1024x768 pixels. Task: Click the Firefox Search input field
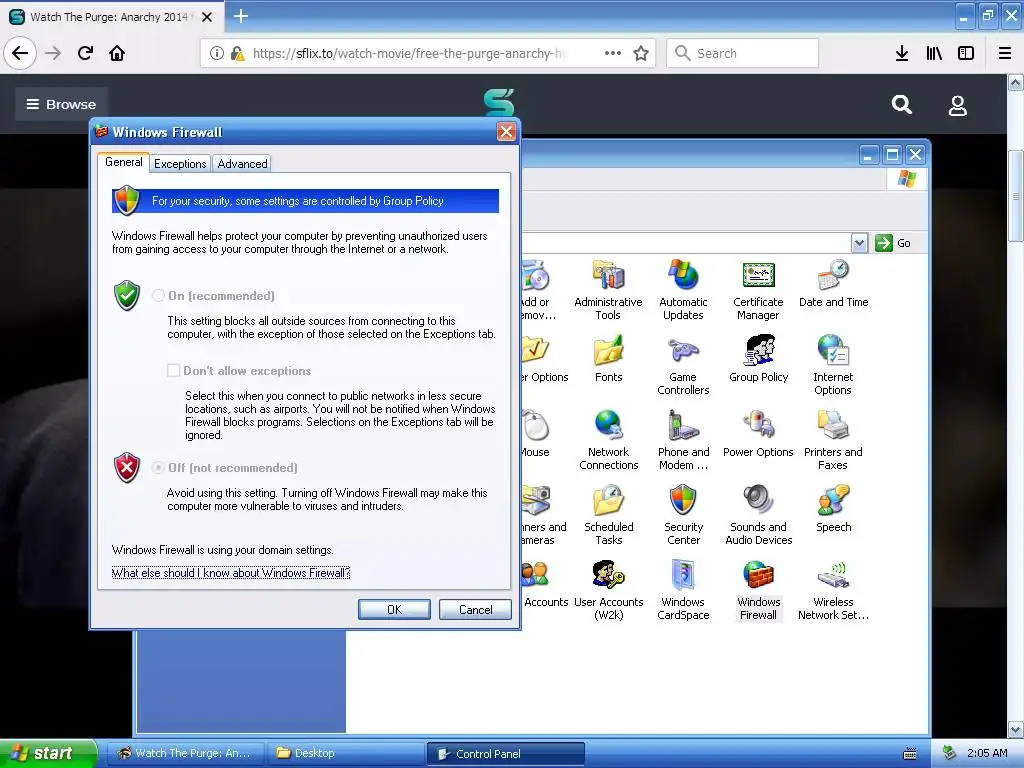click(x=743, y=53)
